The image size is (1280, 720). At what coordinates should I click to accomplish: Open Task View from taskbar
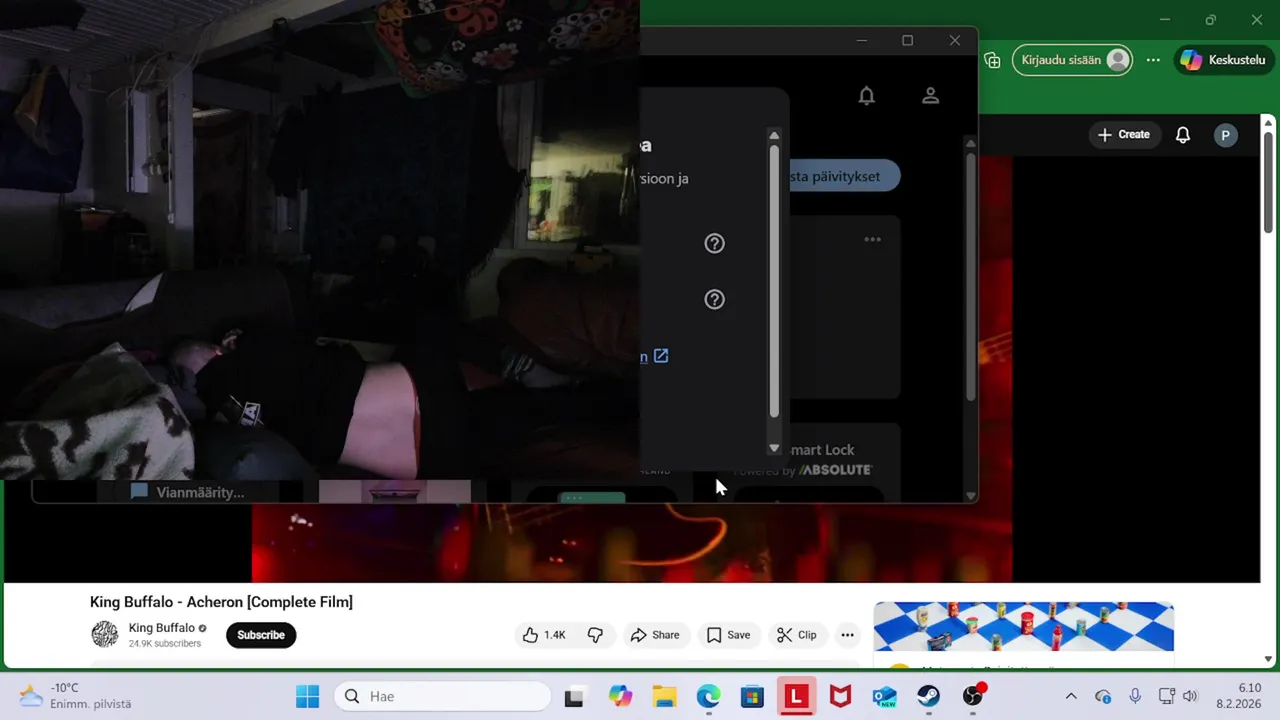click(574, 696)
